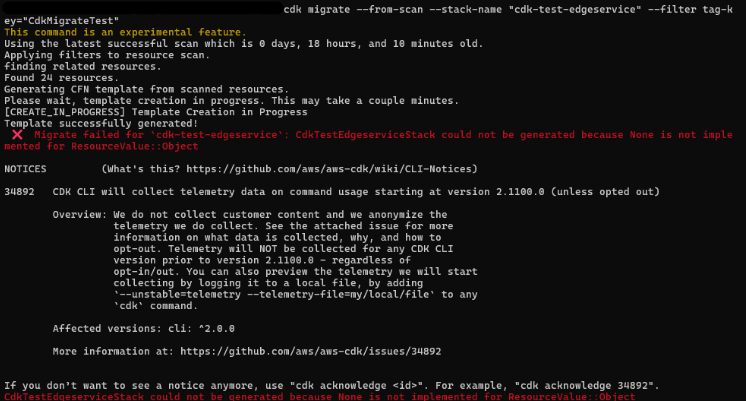Click the yellow experimental feature warning line

[125, 32]
